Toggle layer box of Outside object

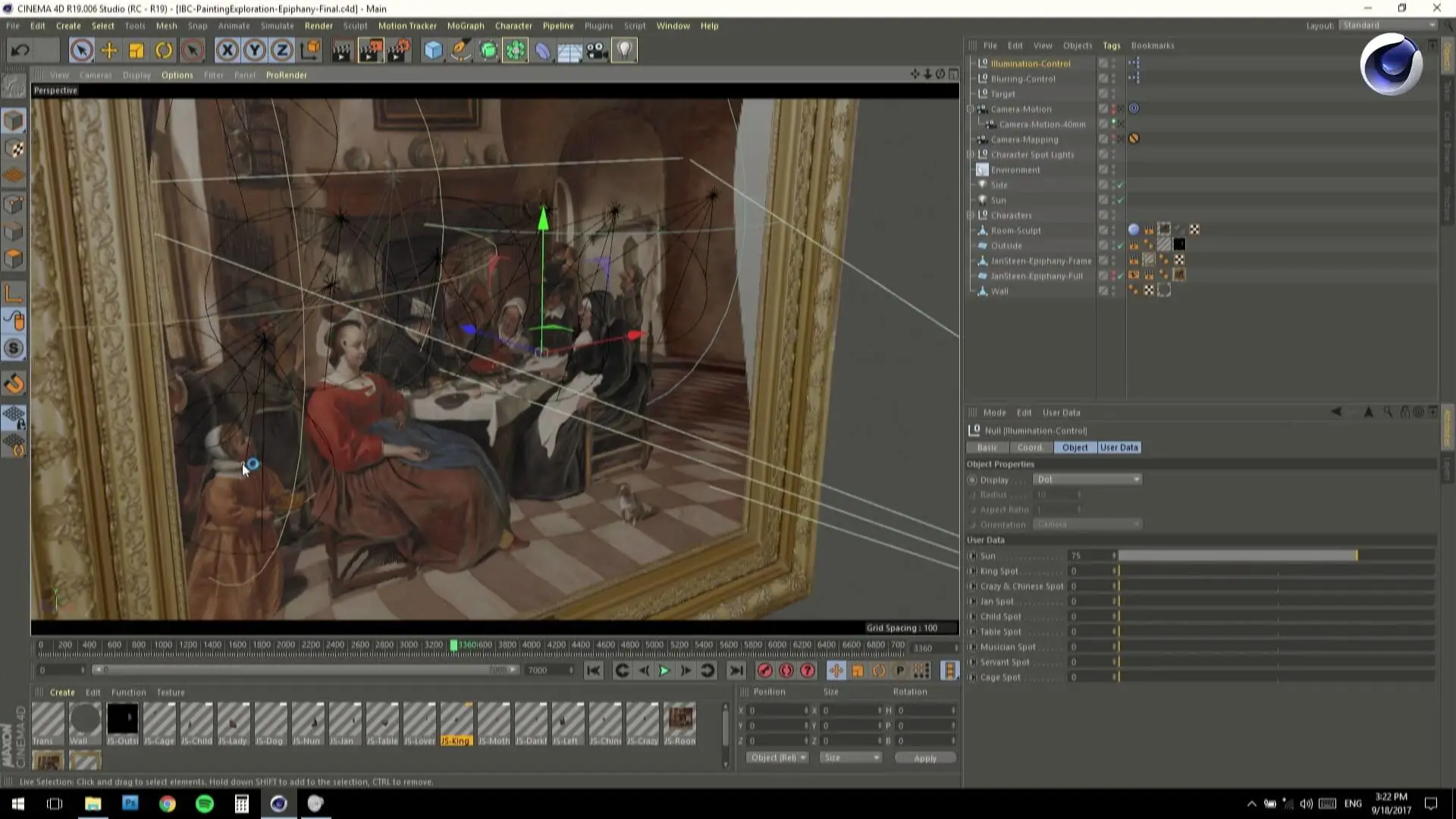coord(1103,246)
